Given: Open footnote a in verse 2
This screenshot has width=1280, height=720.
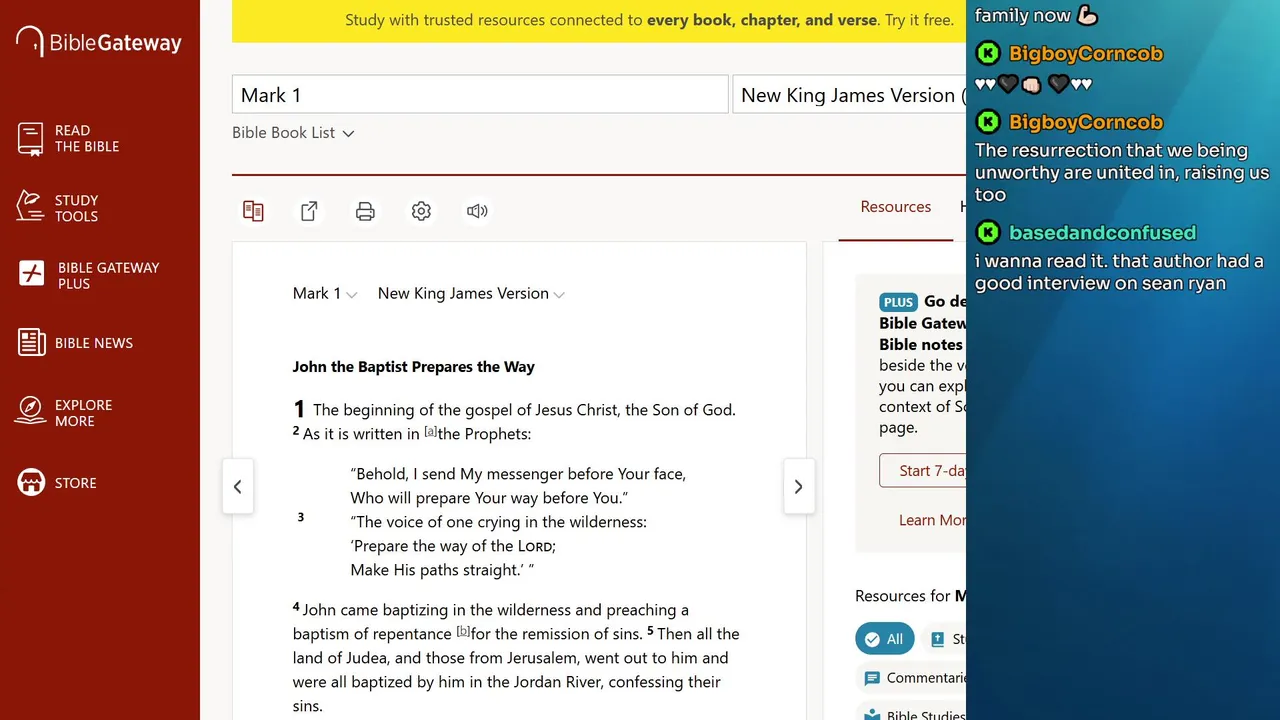Looking at the screenshot, I should tap(431, 431).
